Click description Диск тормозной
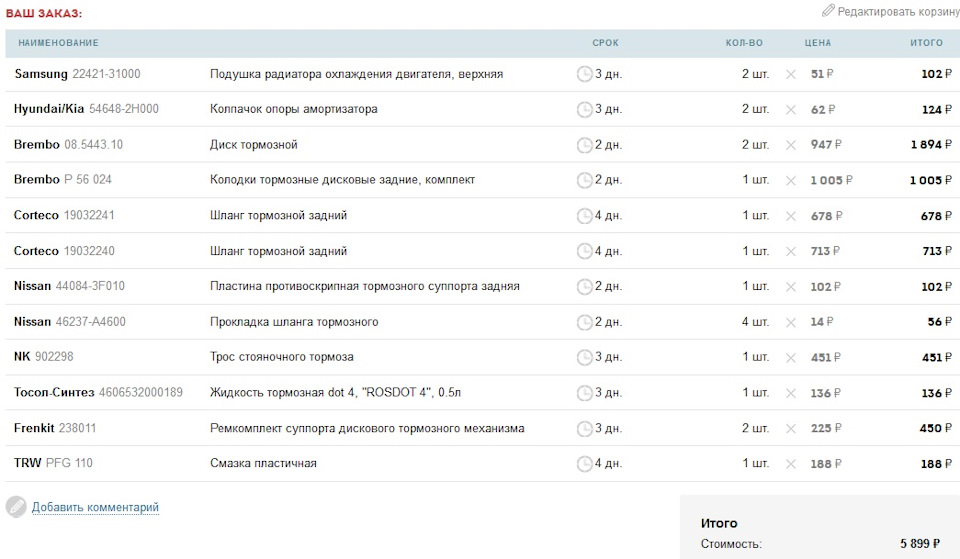 (253, 144)
